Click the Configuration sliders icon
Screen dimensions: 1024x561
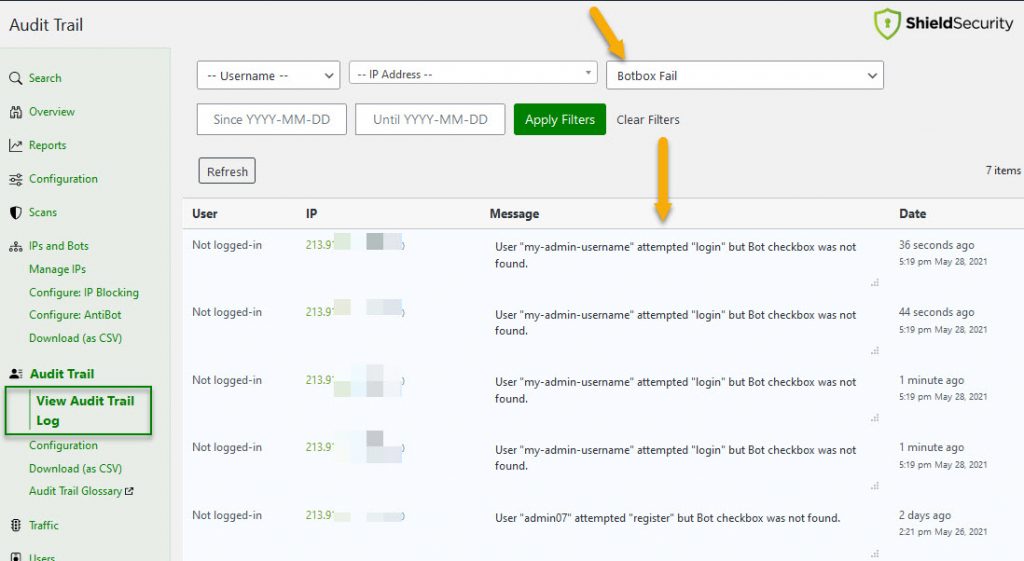tap(16, 179)
